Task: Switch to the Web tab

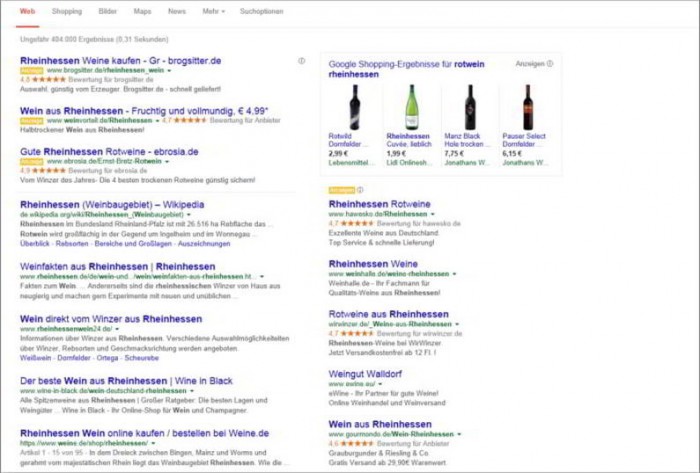Action: 27,11
